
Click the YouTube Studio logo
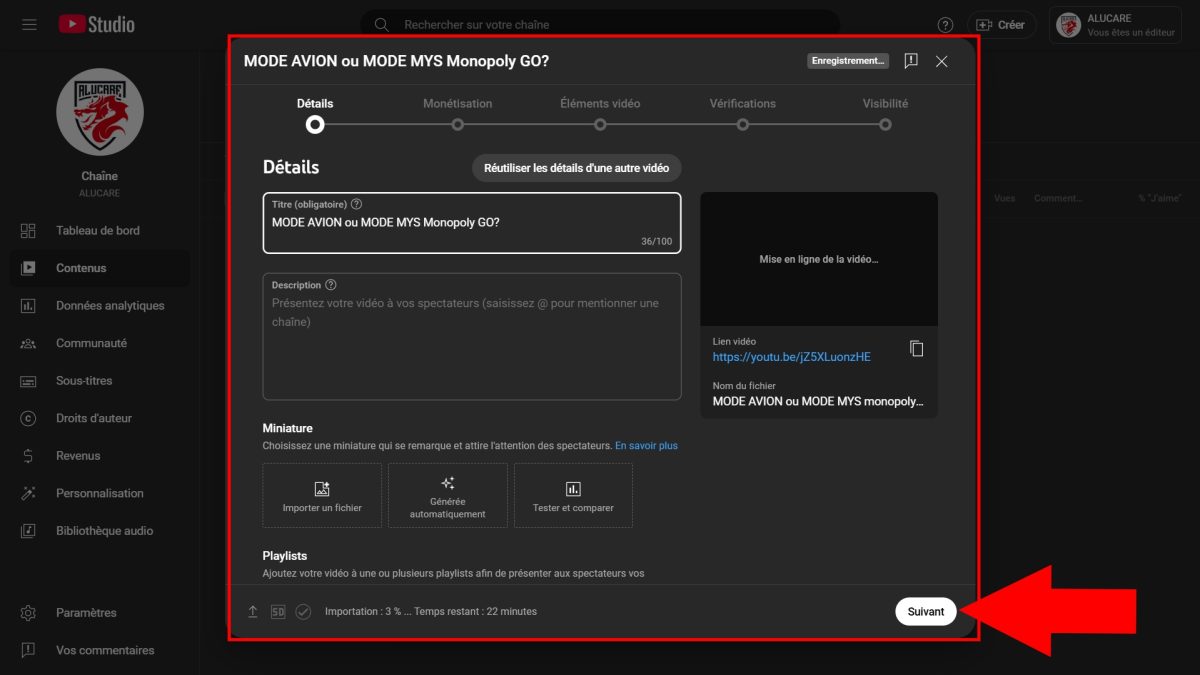96,24
